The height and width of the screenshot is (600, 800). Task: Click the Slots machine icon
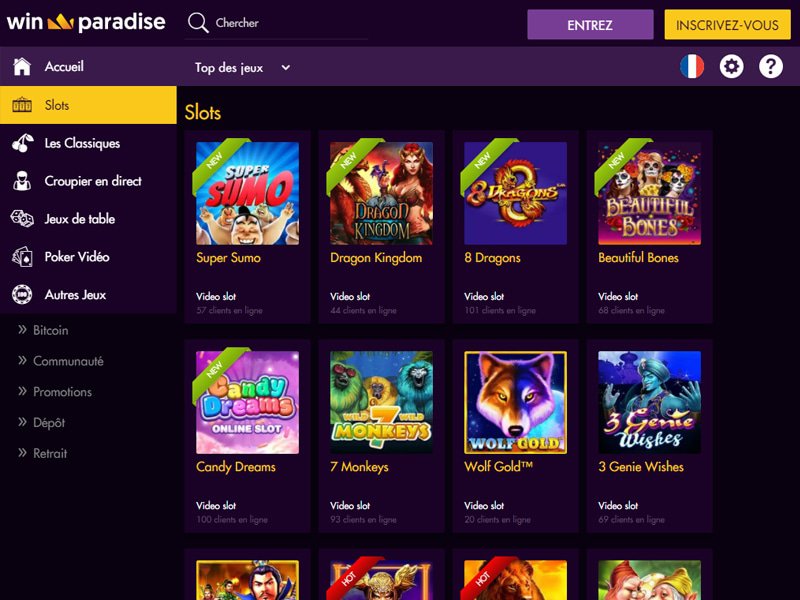tap(22, 105)
